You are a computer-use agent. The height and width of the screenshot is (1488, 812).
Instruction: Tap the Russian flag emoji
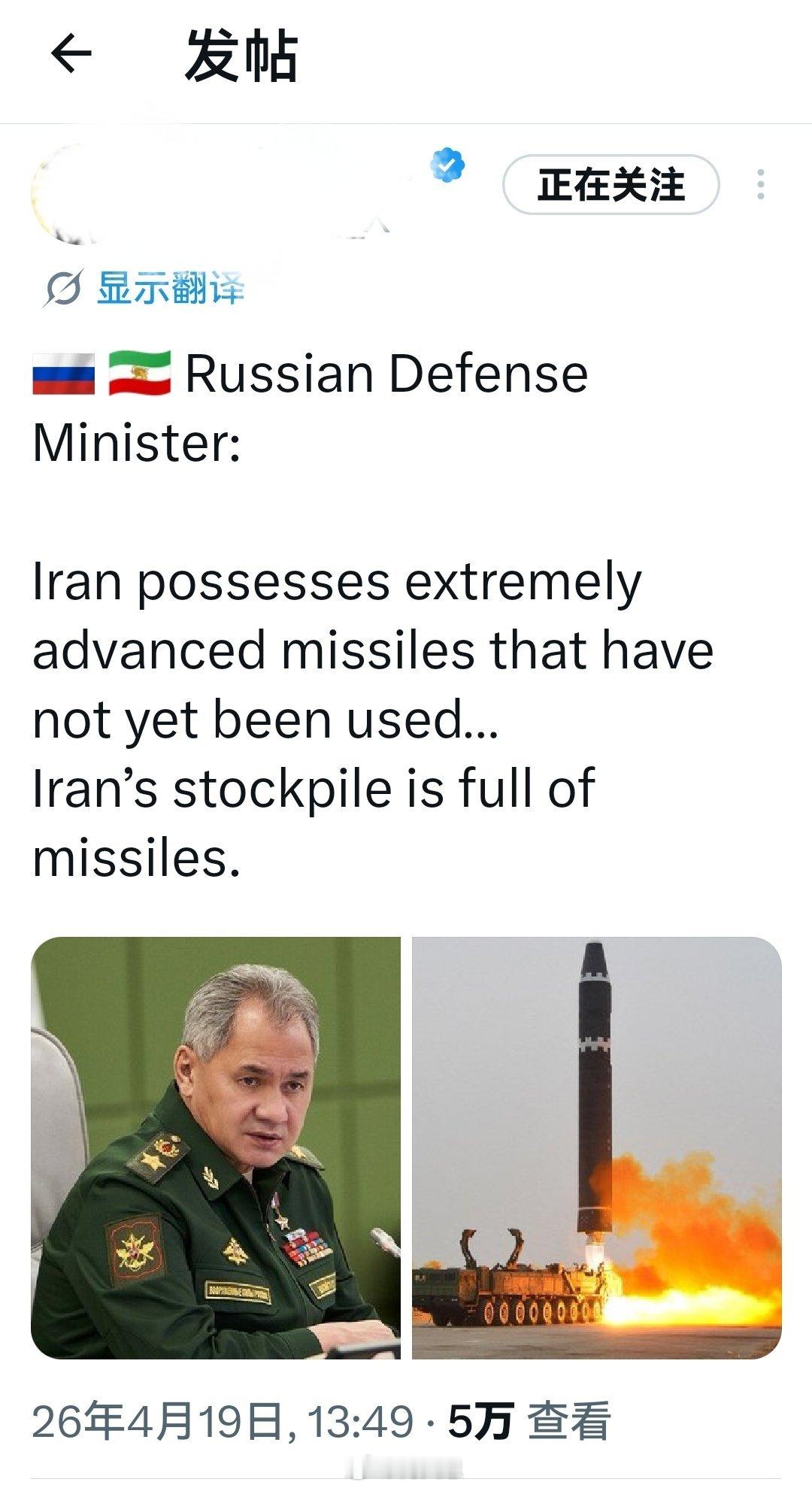coord(63,374)
